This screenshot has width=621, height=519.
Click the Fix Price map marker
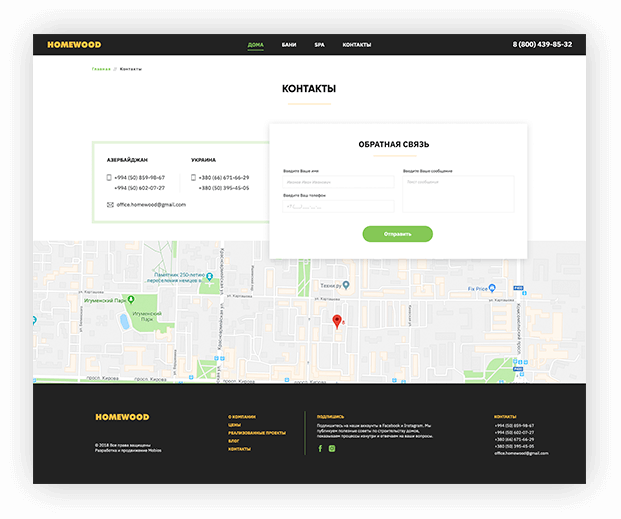pos(492,288)
